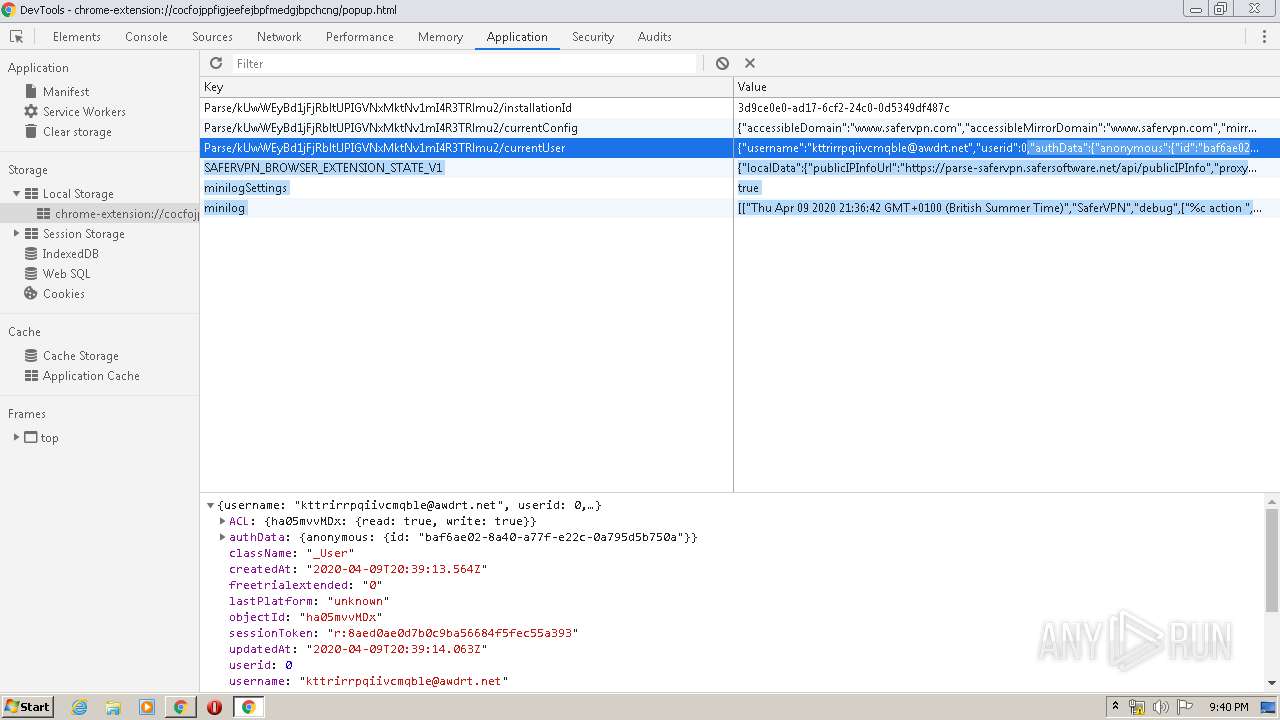Show hidden tray icons arrow
Image resolution: width=1280 pixels, height=720 pixels.
tap(1116, 706)
